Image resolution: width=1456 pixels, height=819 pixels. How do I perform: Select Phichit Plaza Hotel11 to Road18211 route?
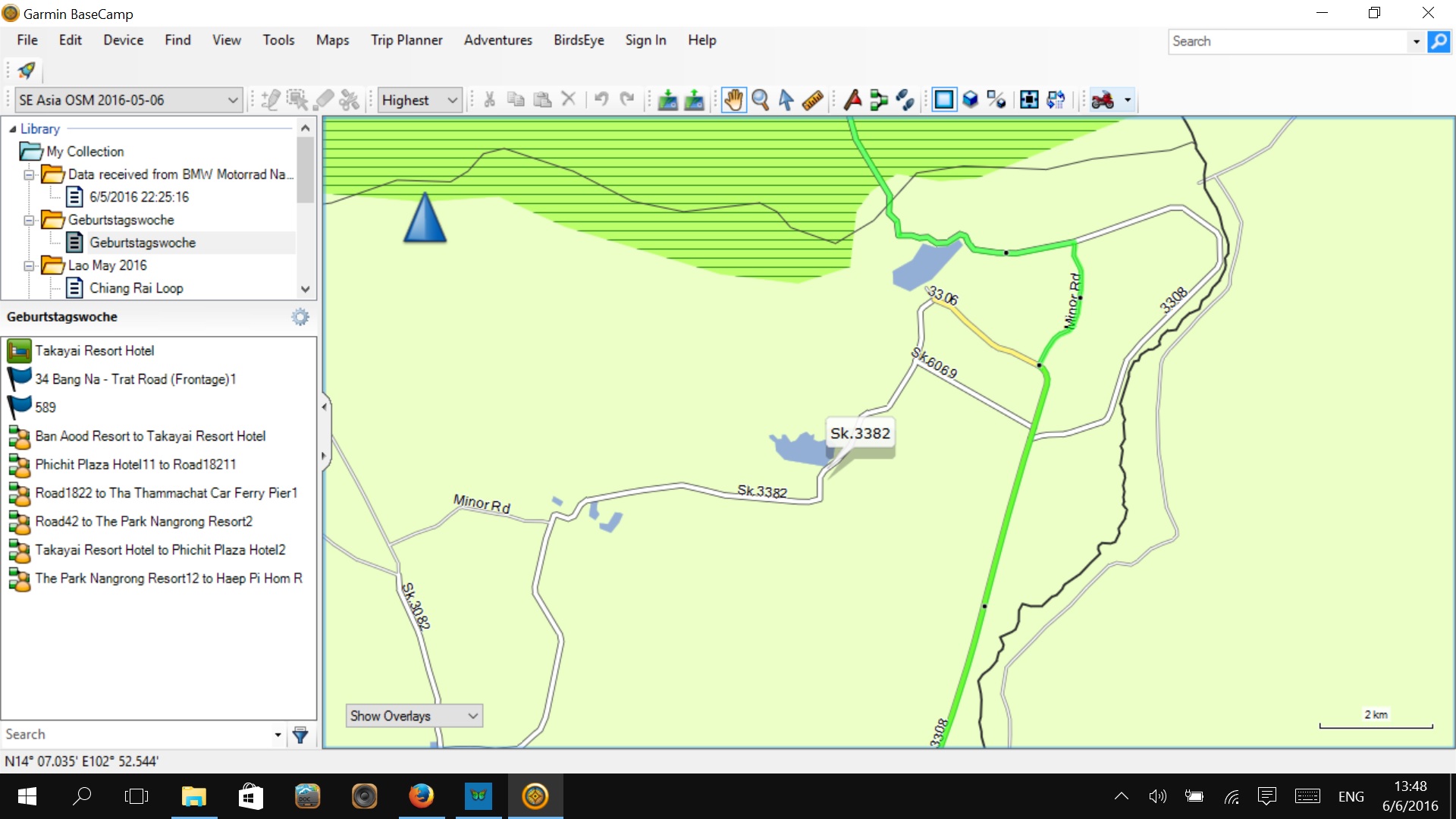(135, 465)
